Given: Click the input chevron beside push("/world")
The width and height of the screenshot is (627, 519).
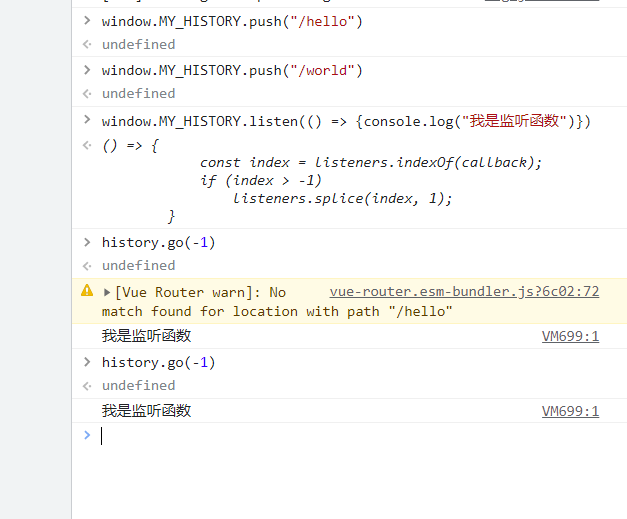Looking at the screenshot, I should (x=87, y=70).
